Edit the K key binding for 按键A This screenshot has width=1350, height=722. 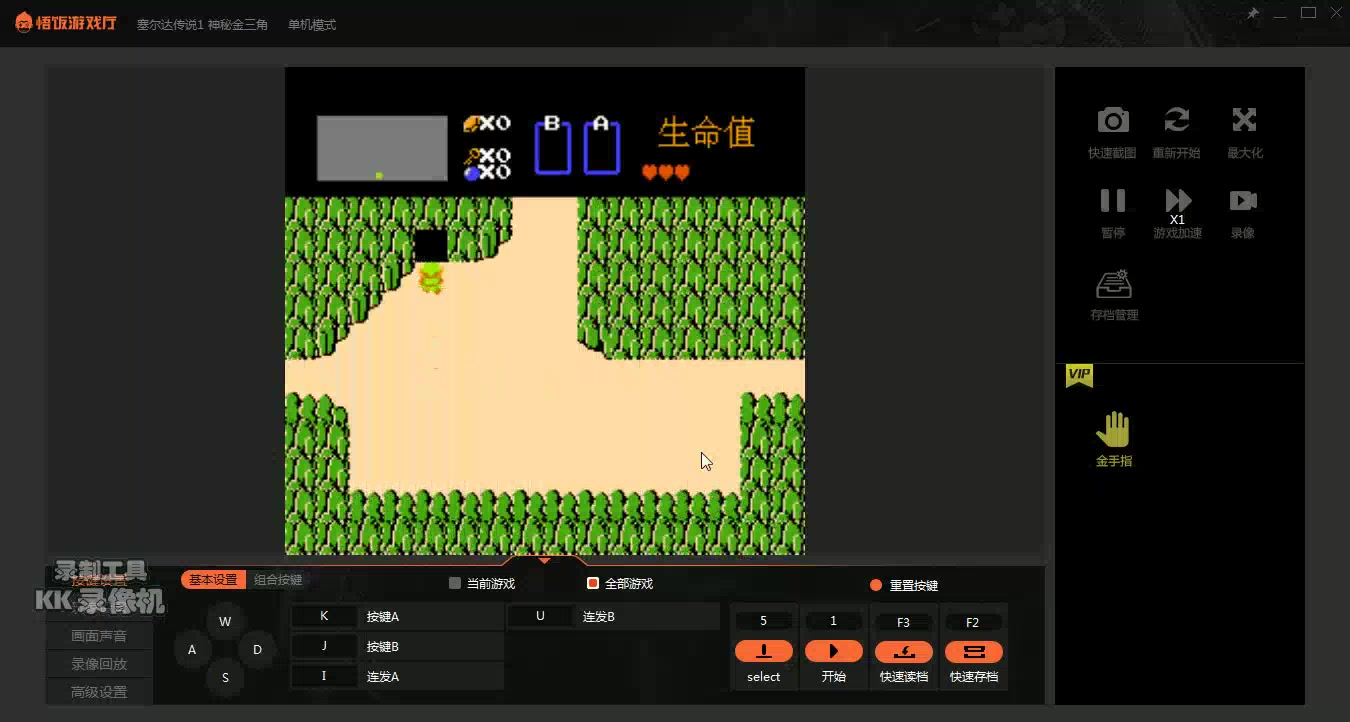click(324, 616)
